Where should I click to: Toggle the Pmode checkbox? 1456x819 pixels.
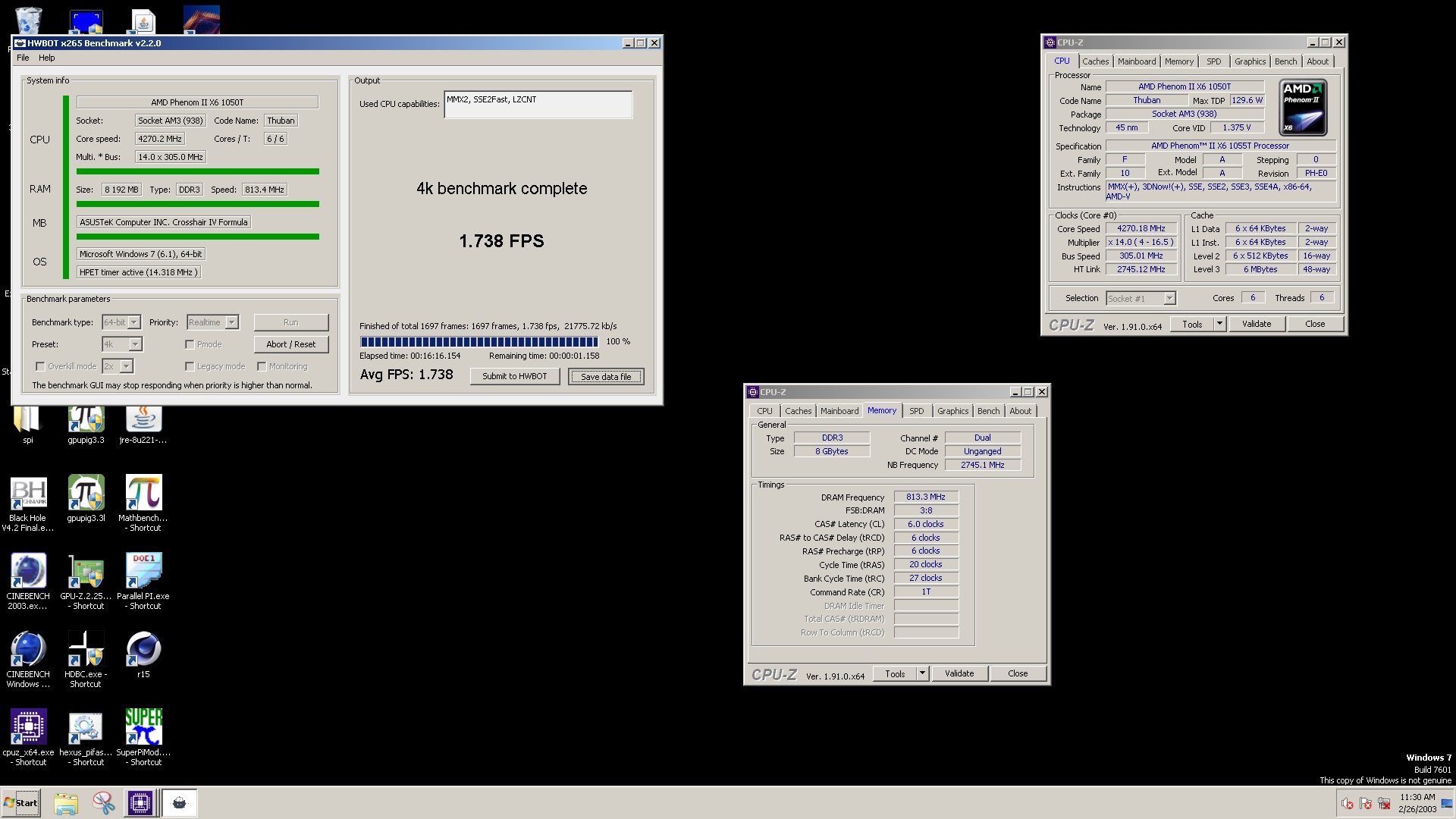tap(190, 344)
